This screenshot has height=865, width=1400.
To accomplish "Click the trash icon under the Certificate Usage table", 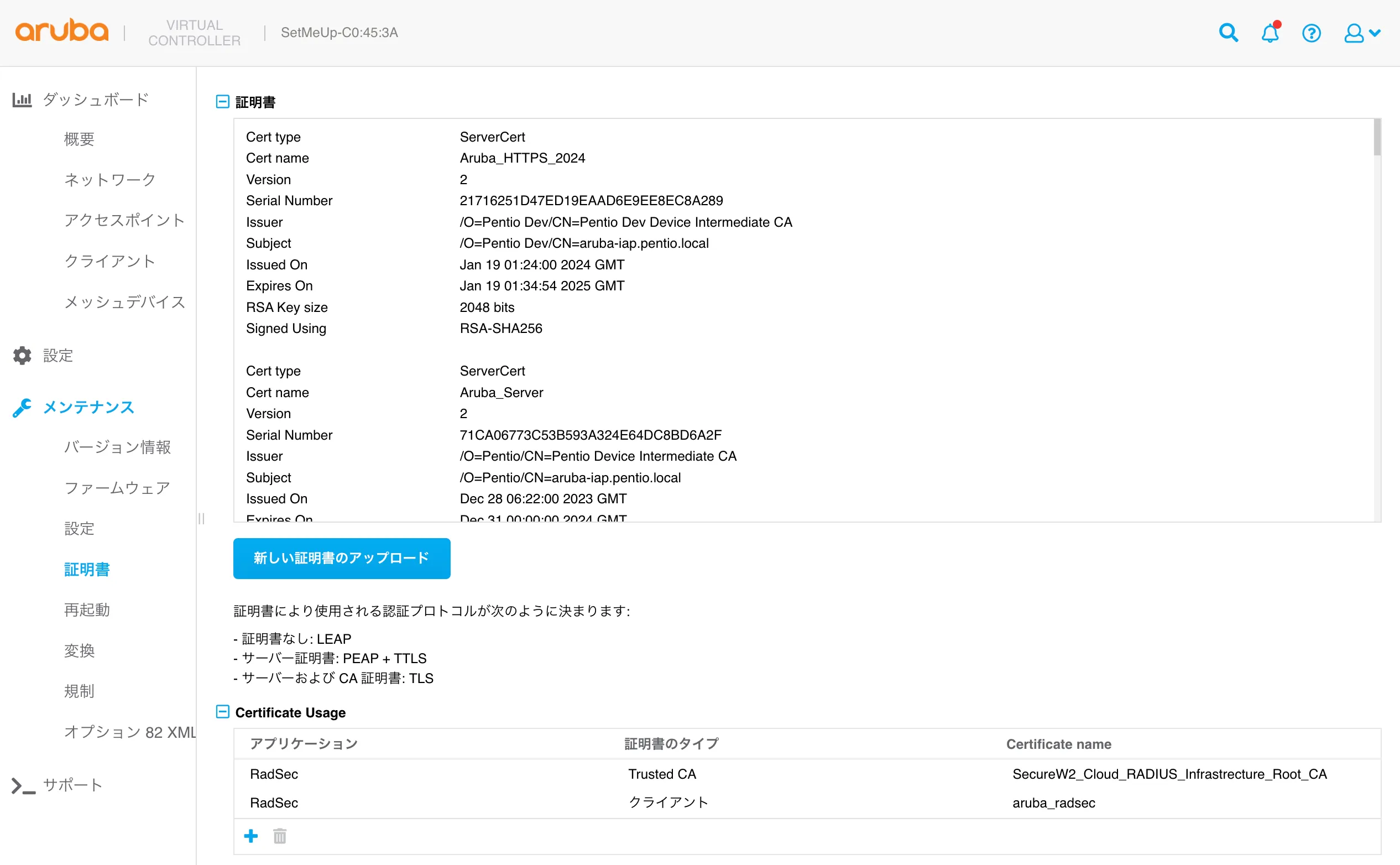I will click(x=280, y=836).
